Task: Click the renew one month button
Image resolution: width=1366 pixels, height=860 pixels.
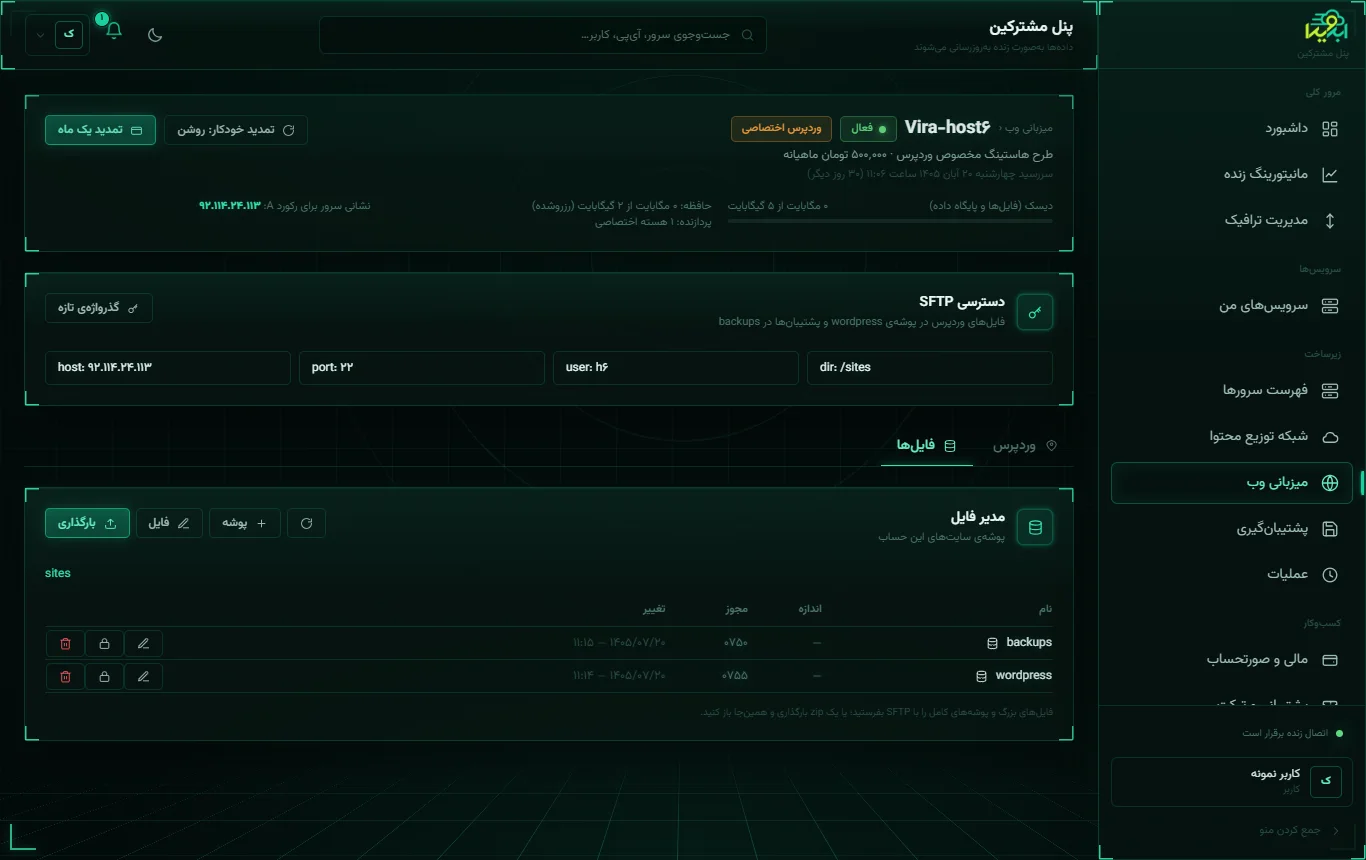Action: click(100, 130)
